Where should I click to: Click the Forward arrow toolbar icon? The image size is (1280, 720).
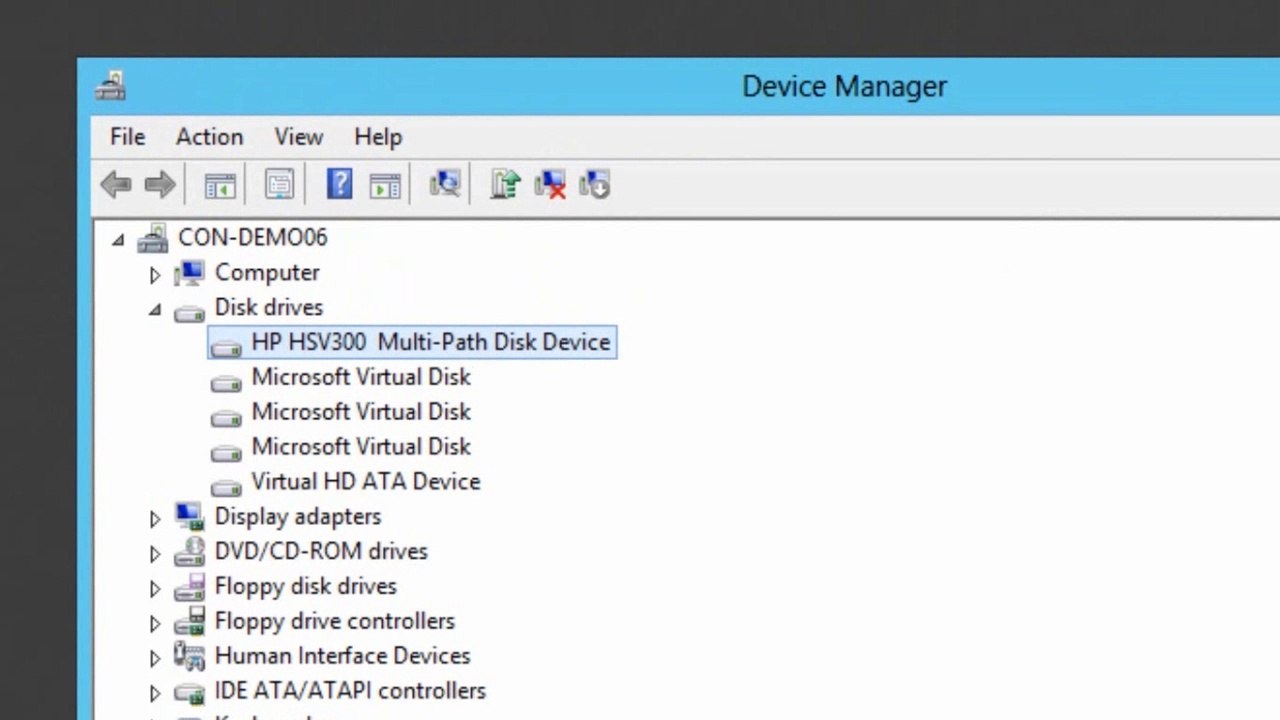coord(160,184)
